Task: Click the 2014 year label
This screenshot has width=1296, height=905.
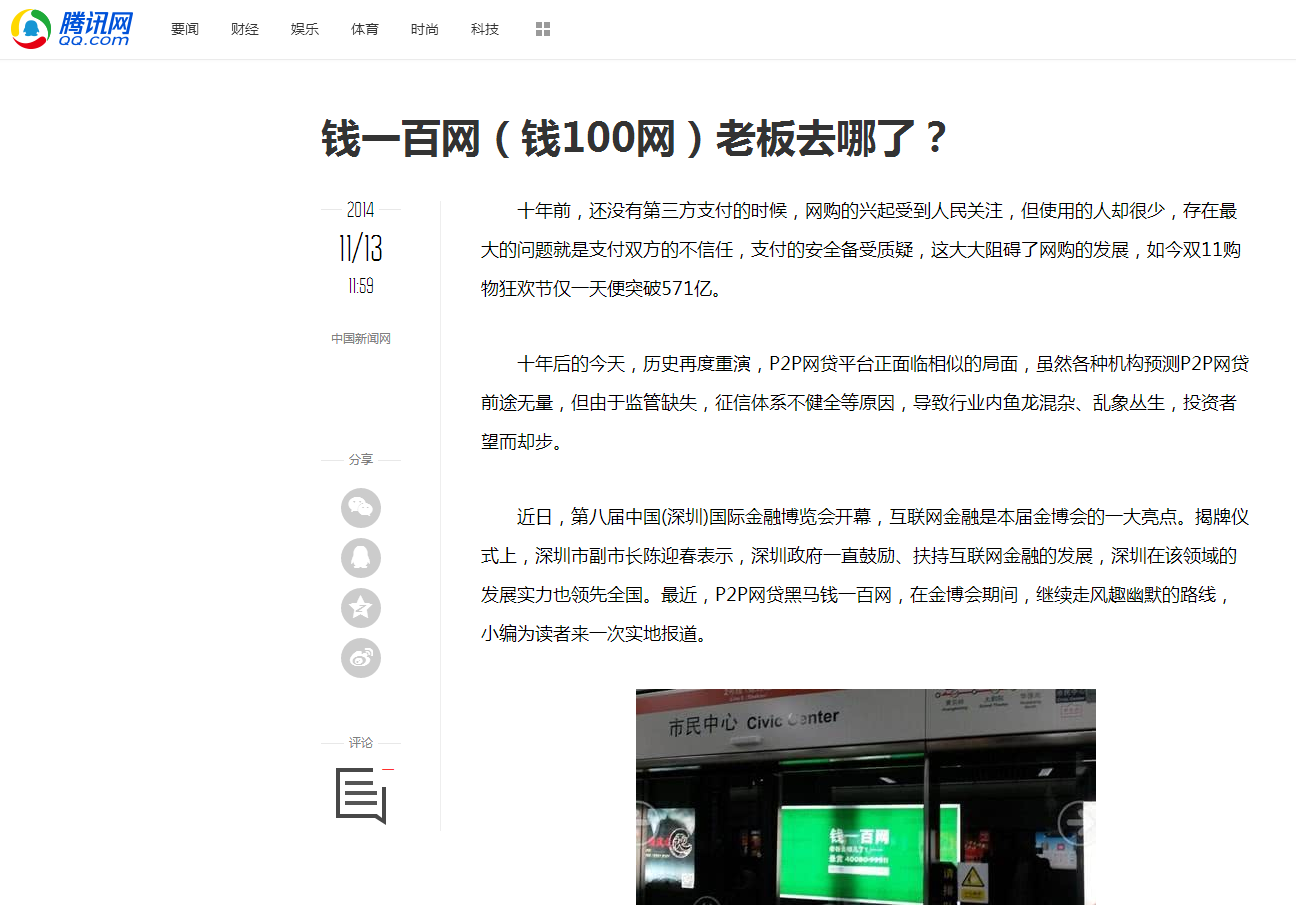Action: pos(361,210)
